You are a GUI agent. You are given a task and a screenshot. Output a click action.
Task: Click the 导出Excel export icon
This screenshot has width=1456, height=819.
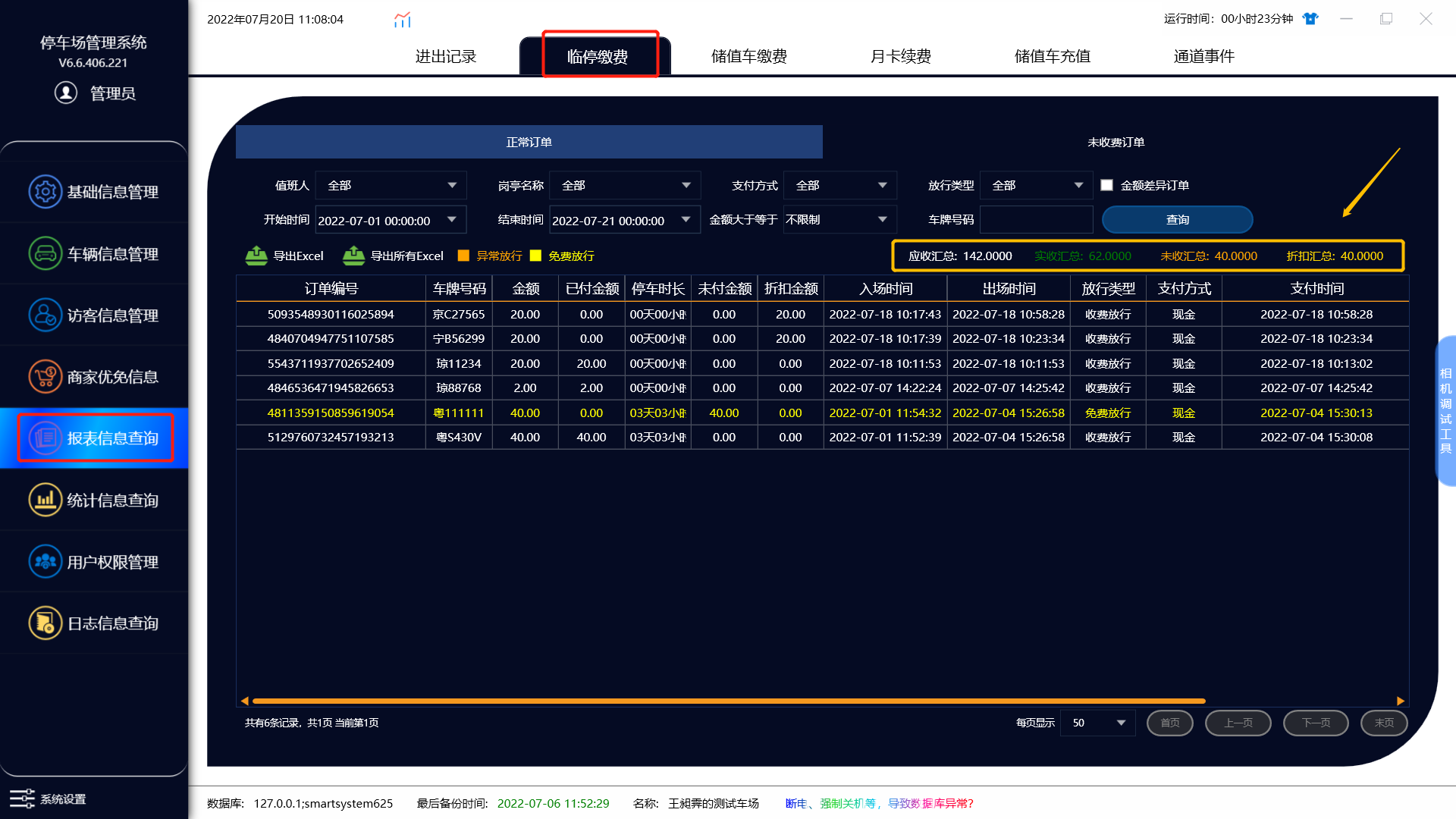(256, 256)
